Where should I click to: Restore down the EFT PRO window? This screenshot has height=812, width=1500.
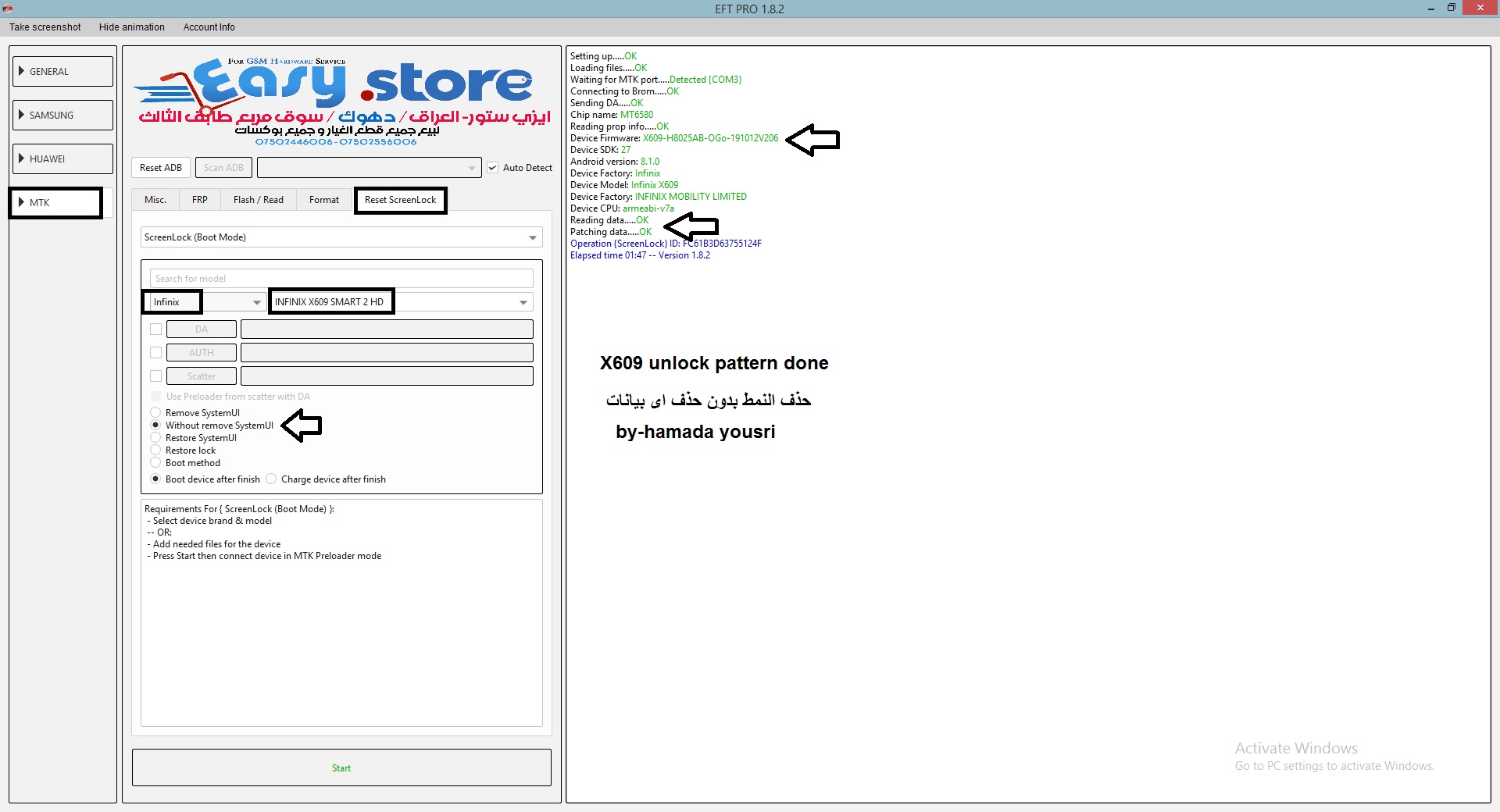1451,9
